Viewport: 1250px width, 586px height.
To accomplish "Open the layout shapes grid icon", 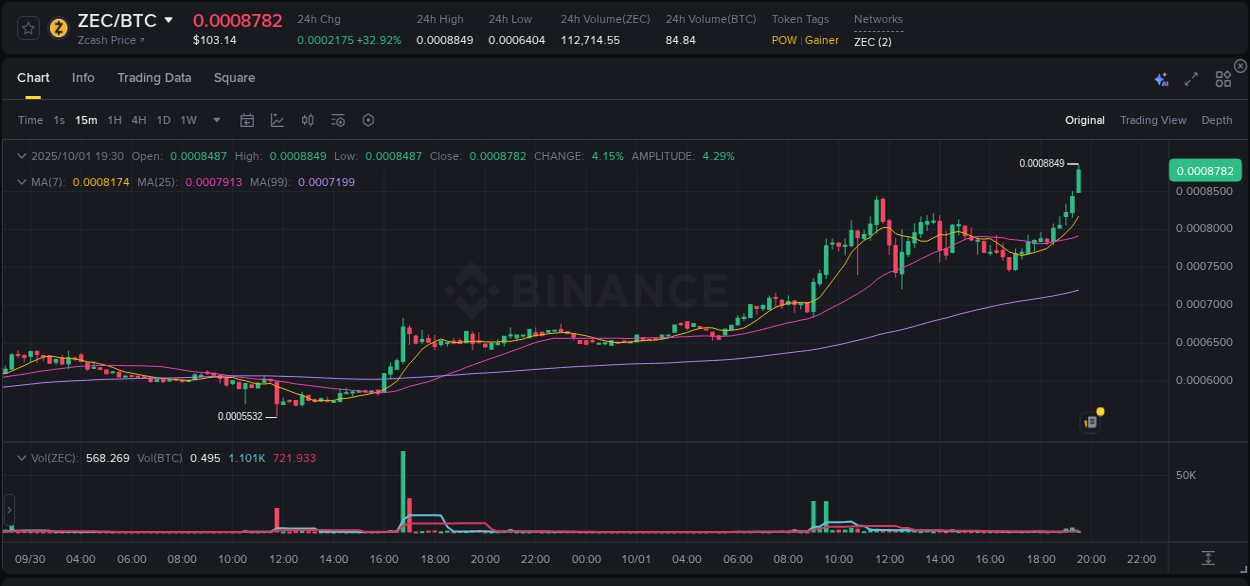I will (1223, 77).
